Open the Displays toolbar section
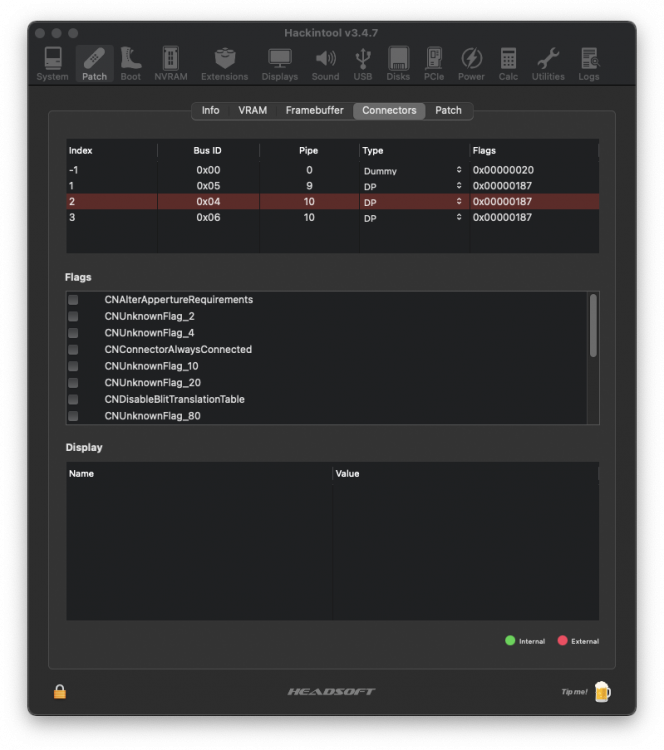Image resolution: width=664 pixels, height=750 pixels. tap(279, 64)
